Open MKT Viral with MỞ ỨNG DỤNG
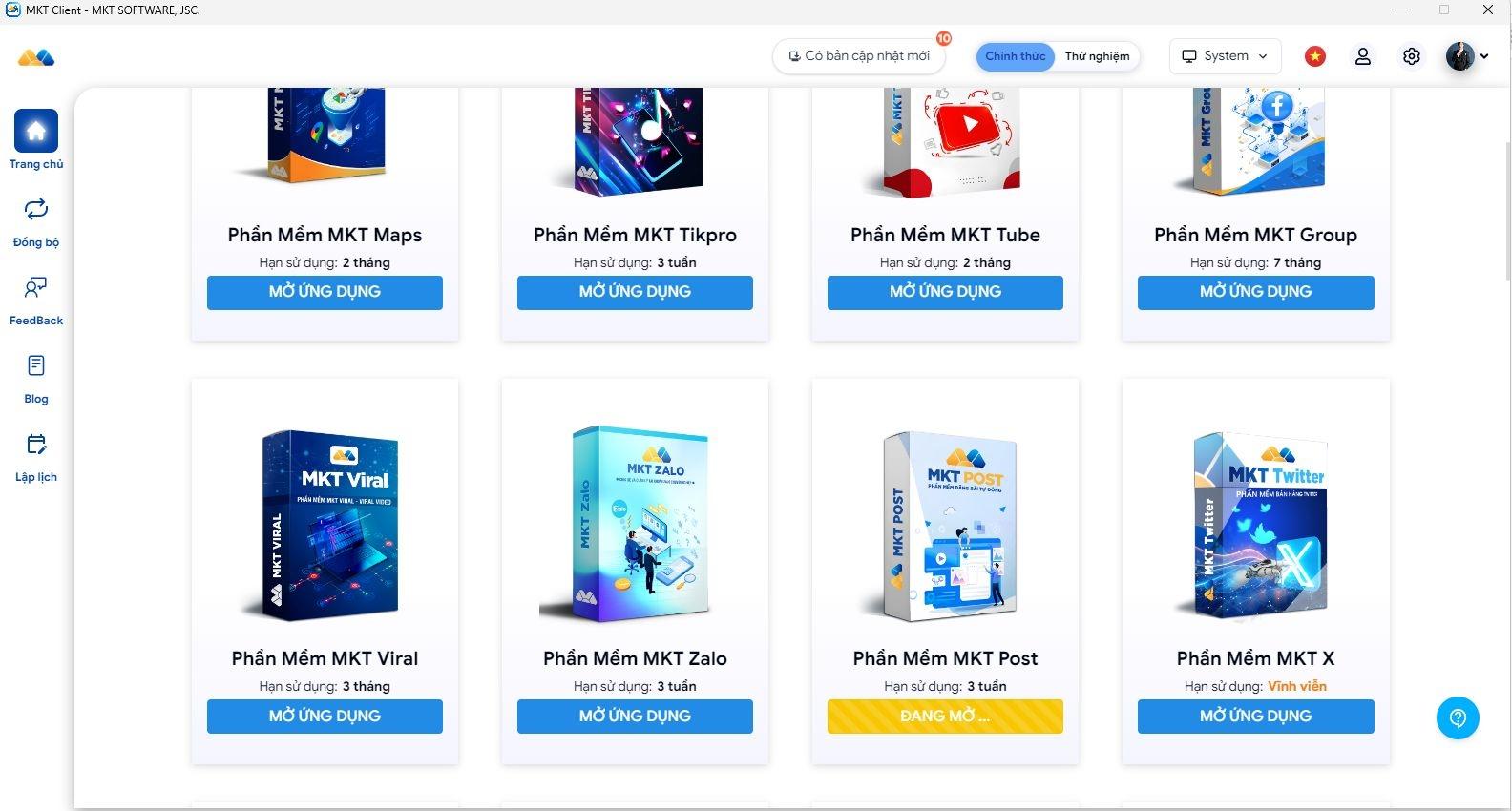The width and height of the screenshot is (1512, 811). coord(325,717)
